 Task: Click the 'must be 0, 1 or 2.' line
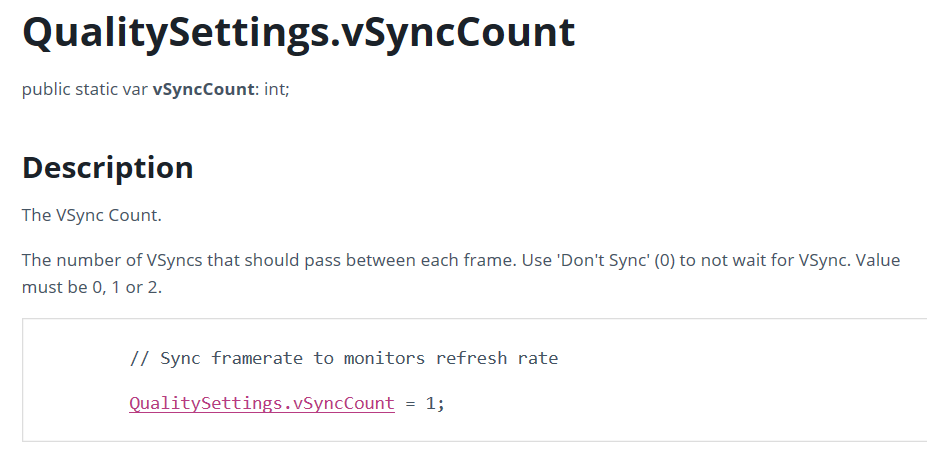click(x=92, y=287)
